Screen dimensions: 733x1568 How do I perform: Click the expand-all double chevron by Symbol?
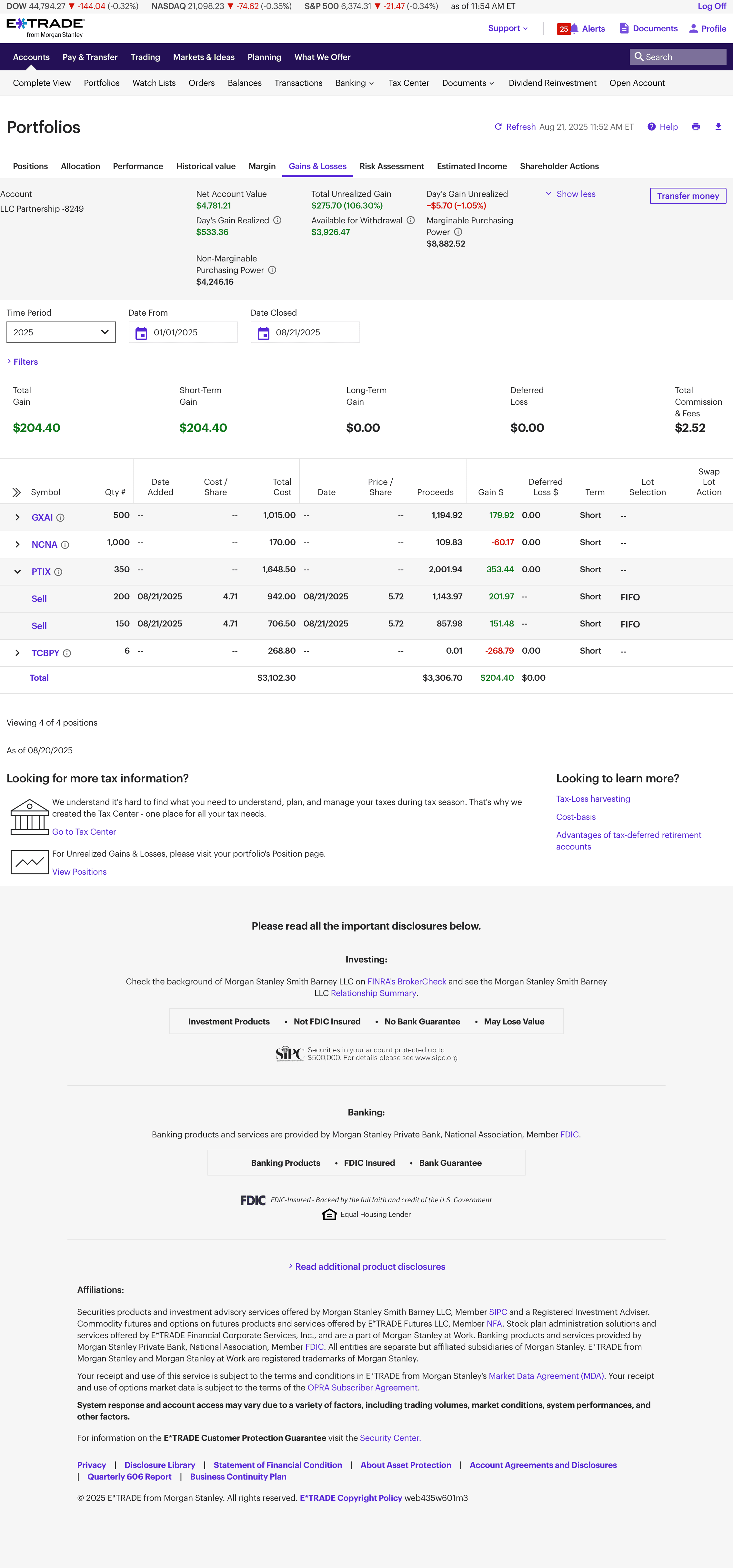tap(16, 493)
